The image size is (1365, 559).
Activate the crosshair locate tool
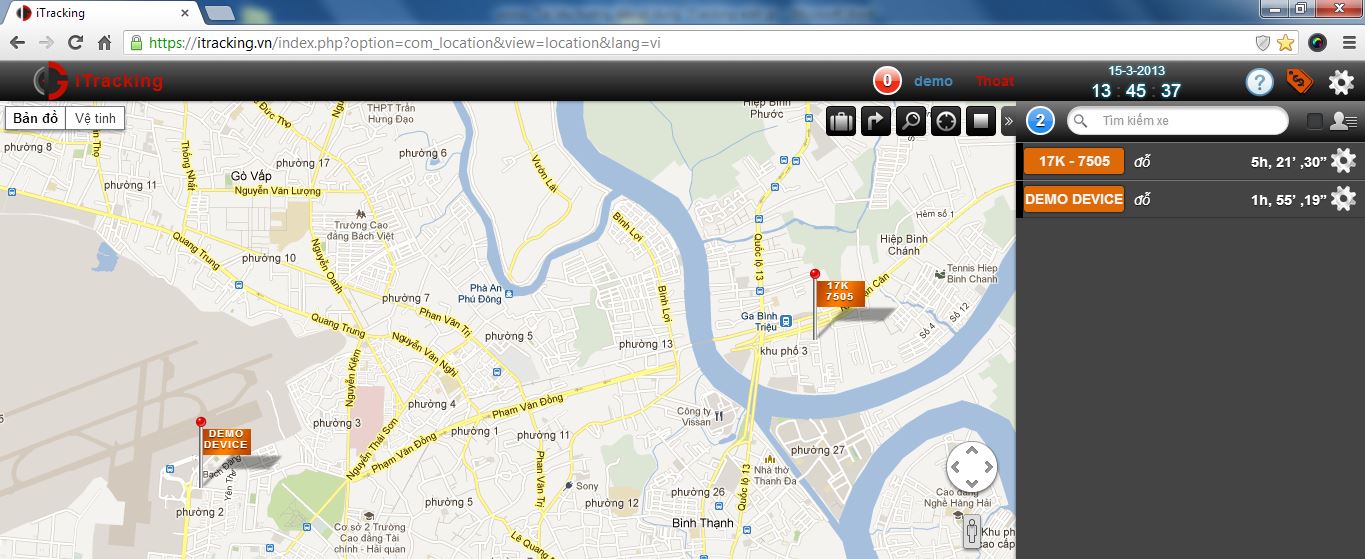click(946, 122)
